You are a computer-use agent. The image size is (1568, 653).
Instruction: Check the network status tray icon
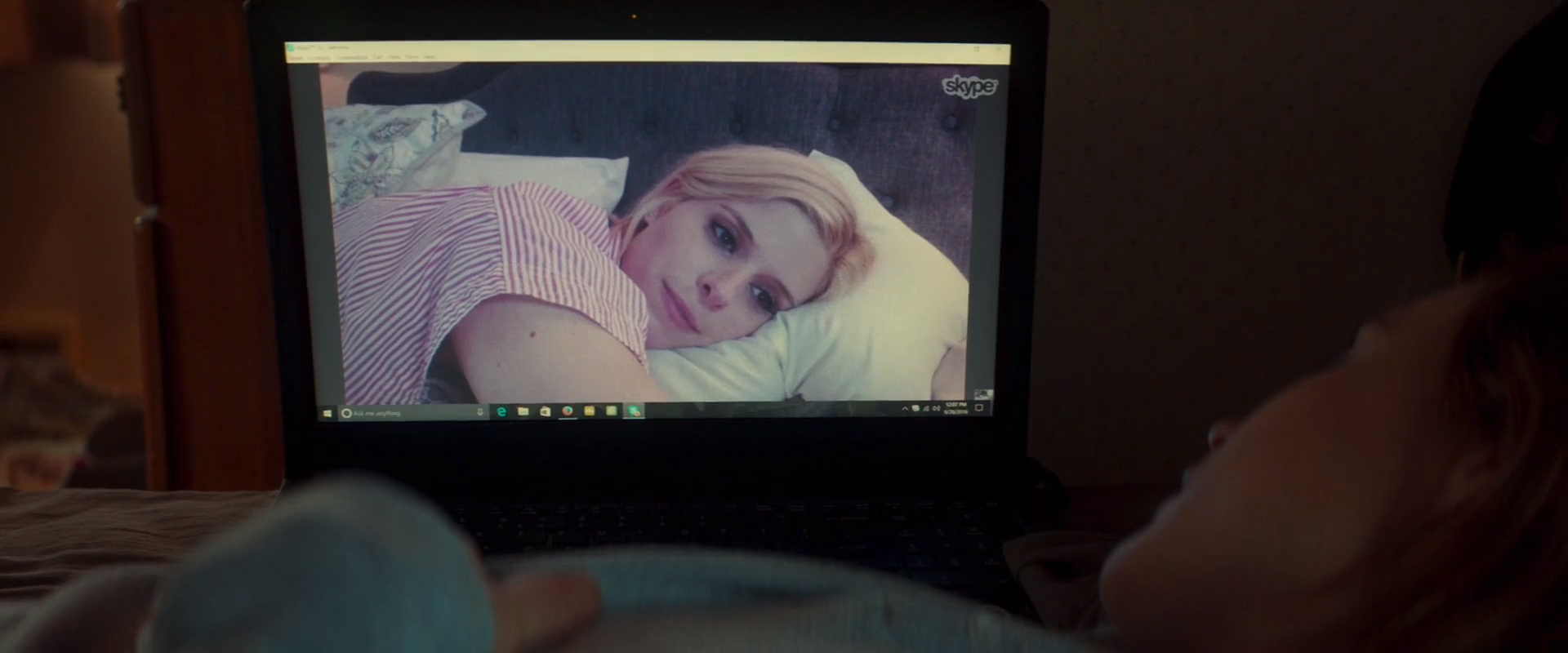coord(926,408)
